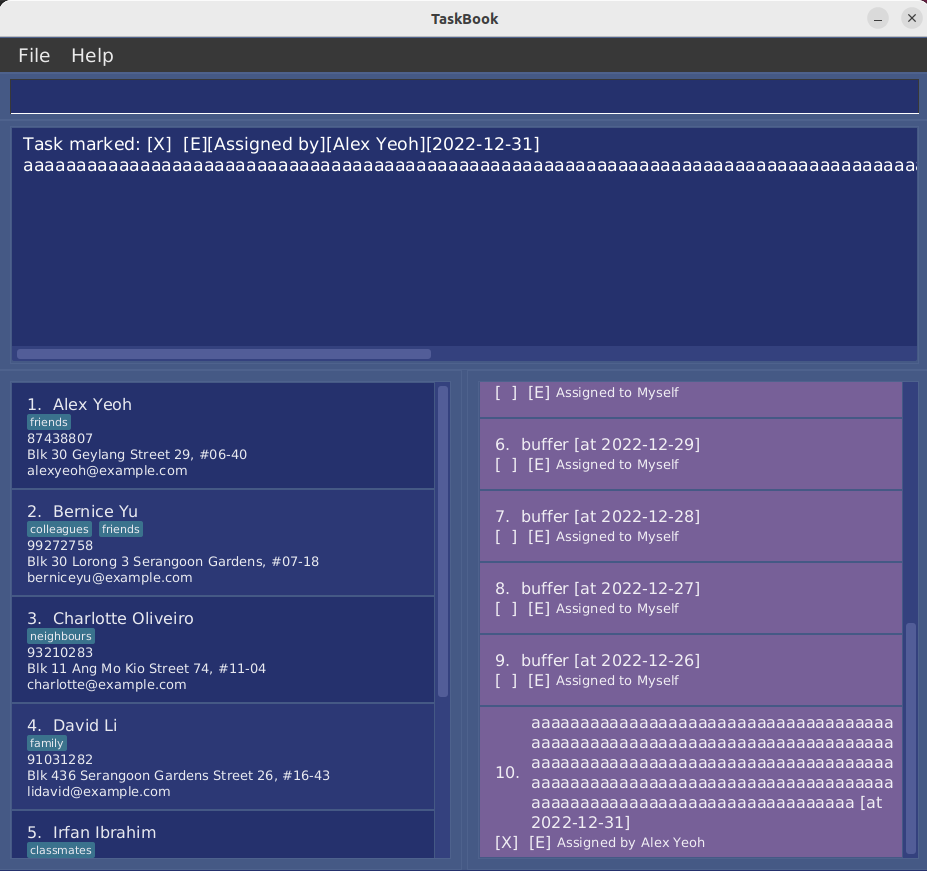Screen dimensions: 927x871
Task: Focus the command input box
Action: pos(464,96)
